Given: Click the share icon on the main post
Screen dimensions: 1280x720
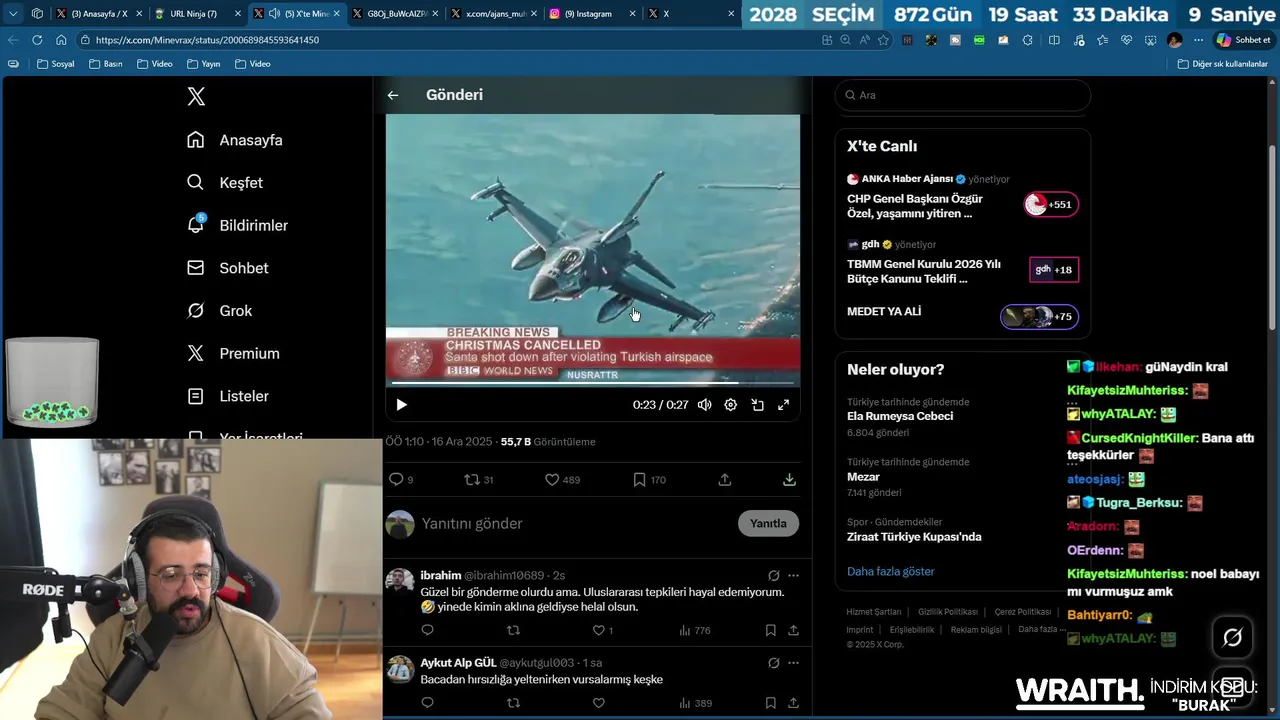Looking at the screenshot, I should point(725,480).
